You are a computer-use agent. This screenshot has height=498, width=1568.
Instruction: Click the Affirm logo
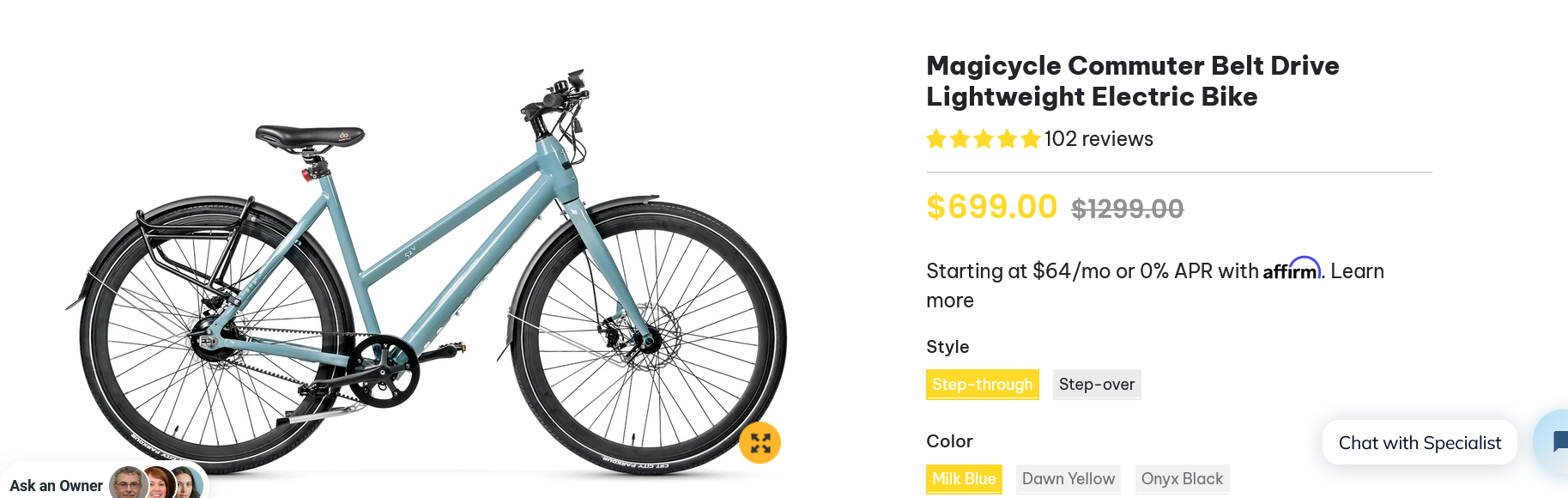[1292, 270]
